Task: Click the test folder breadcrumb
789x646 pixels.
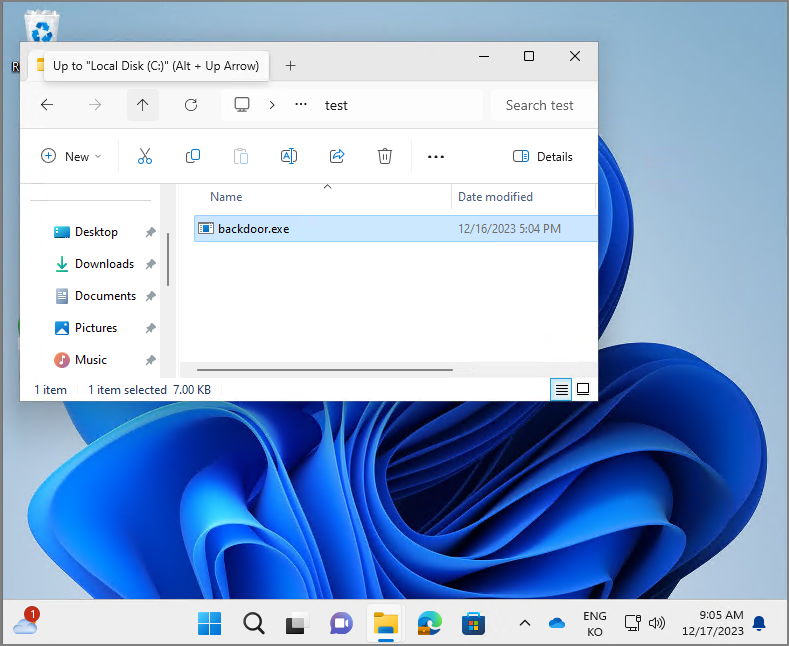Action: tap(336, 105)
